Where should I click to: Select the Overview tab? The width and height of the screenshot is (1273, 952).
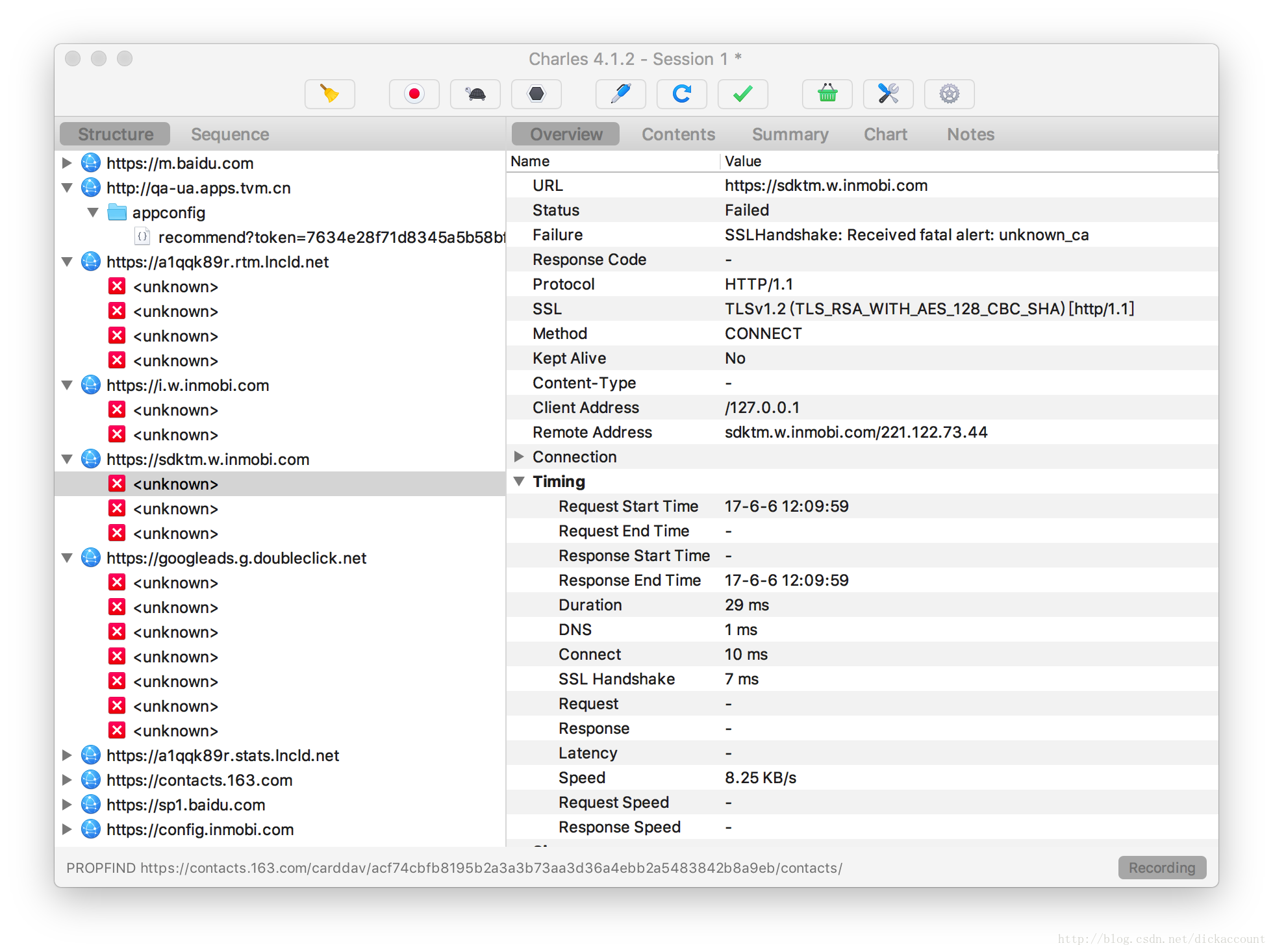click(x=567, y=133)
